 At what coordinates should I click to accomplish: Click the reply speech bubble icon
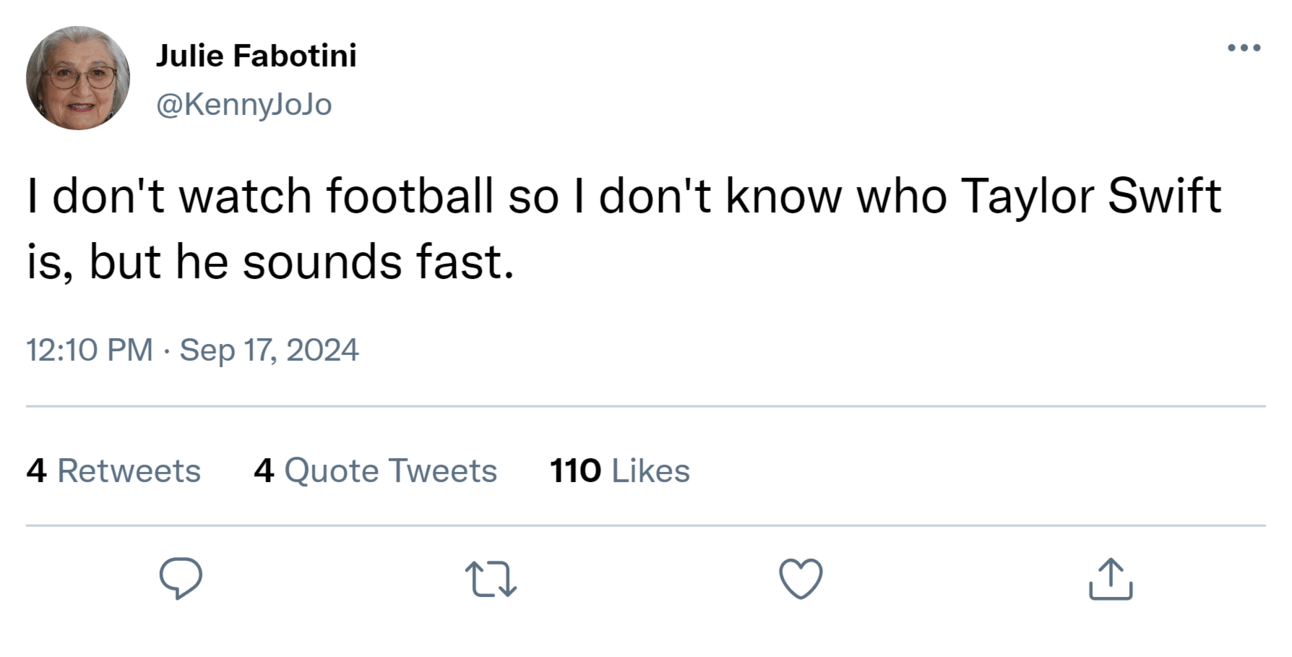[181, 578]
